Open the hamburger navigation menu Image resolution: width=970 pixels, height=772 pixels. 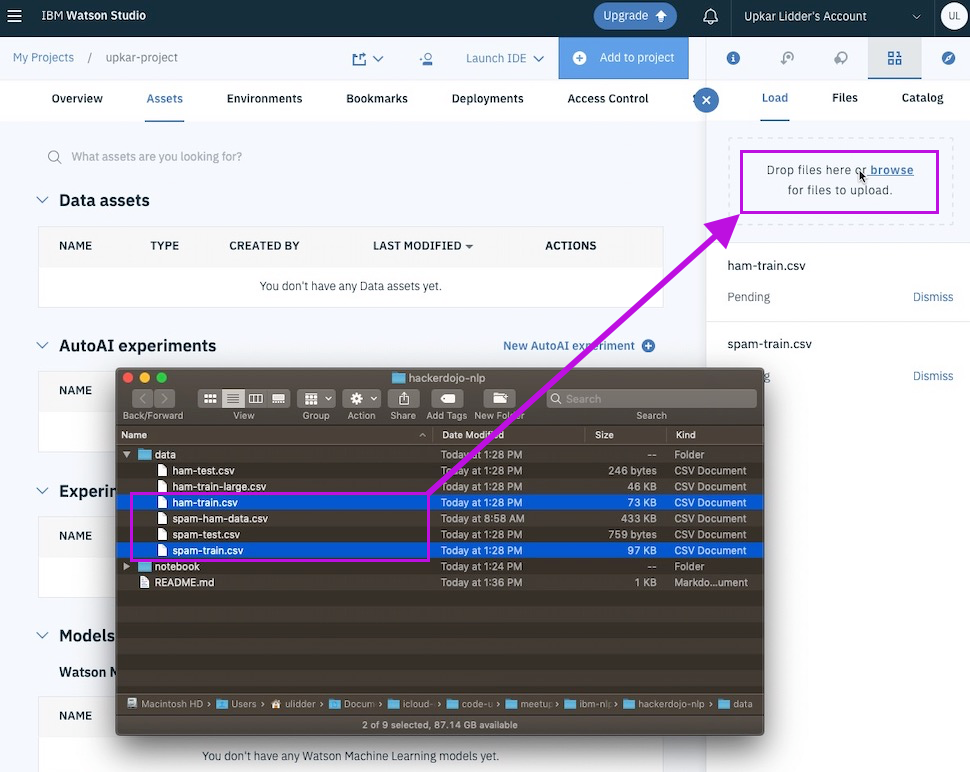point(14,15)
